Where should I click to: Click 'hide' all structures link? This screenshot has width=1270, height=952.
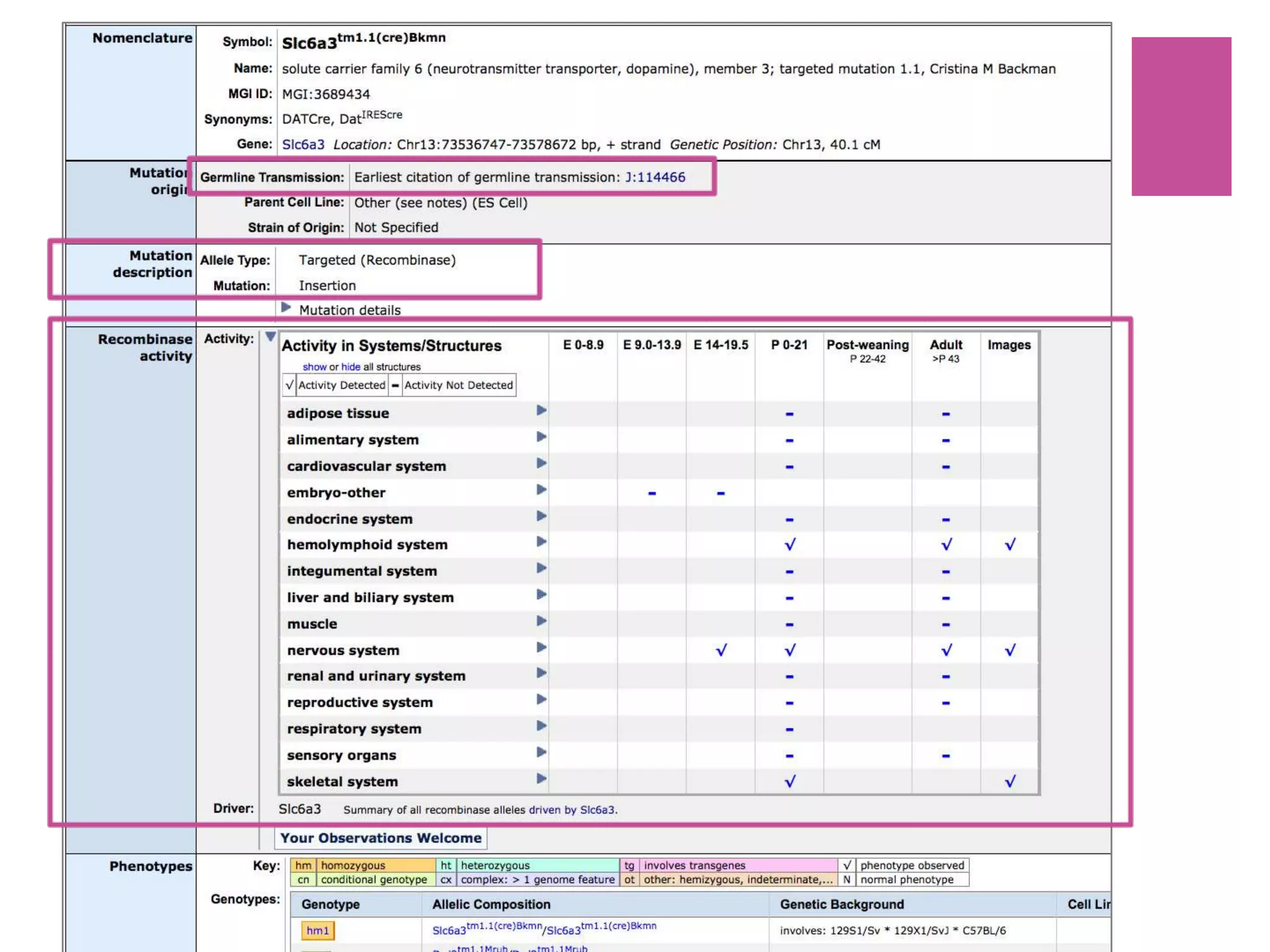350,367
